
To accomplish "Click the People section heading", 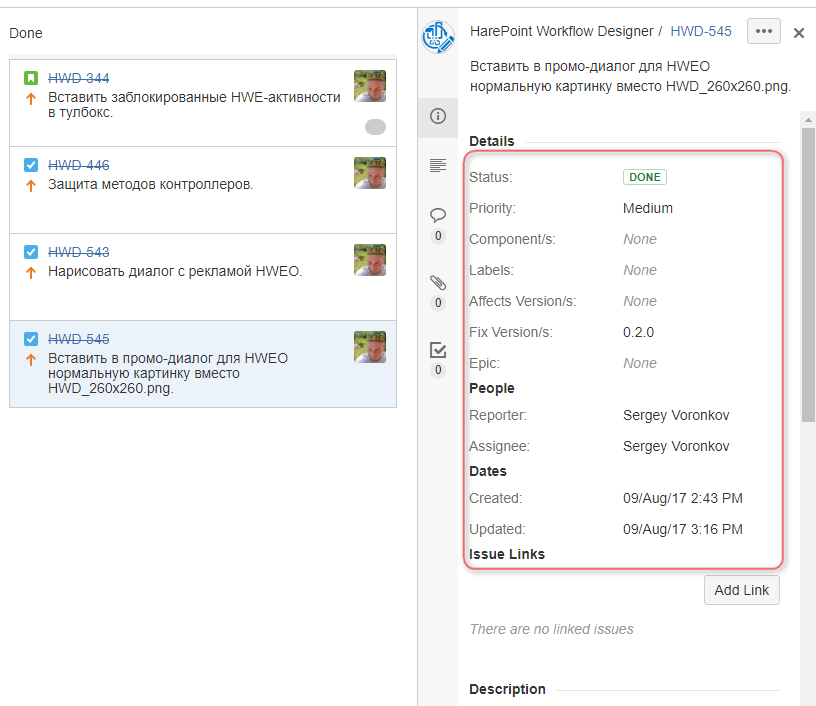I will tap(492, 388).
